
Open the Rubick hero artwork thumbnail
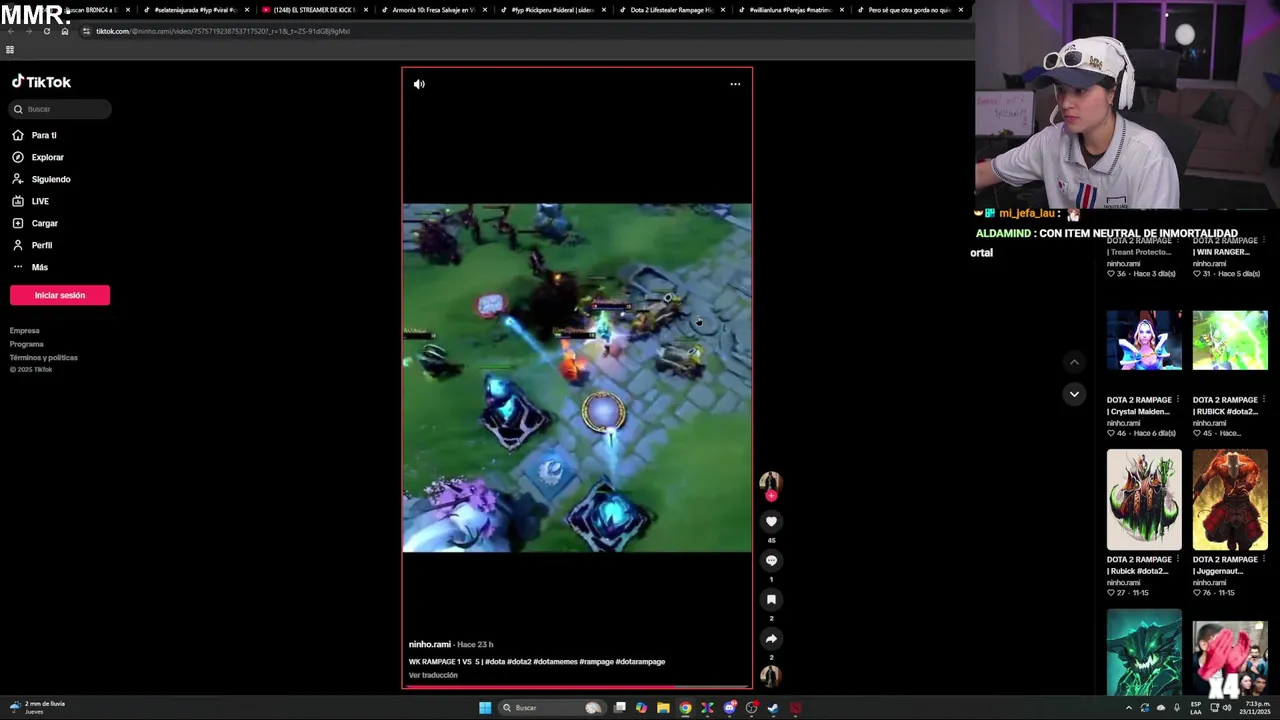[x=1144, y=499]
